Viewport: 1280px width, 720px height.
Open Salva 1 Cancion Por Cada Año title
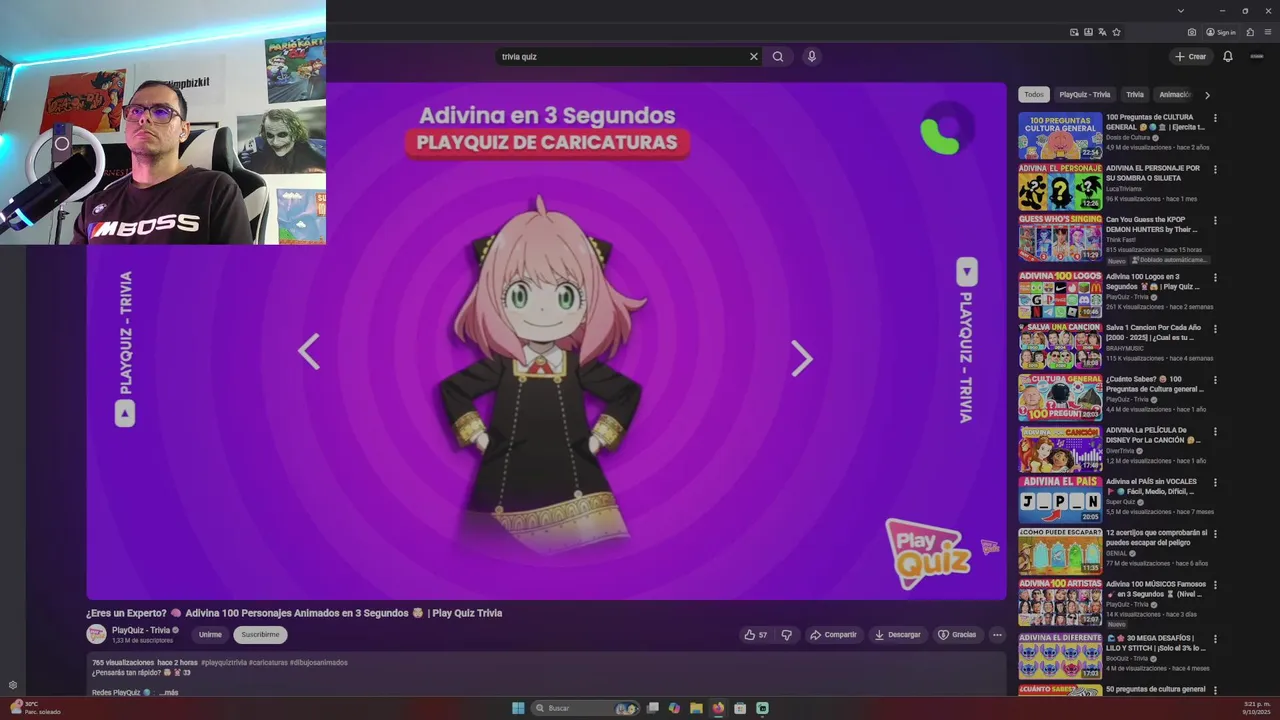pyautogui.click(x=1154, y=333)
